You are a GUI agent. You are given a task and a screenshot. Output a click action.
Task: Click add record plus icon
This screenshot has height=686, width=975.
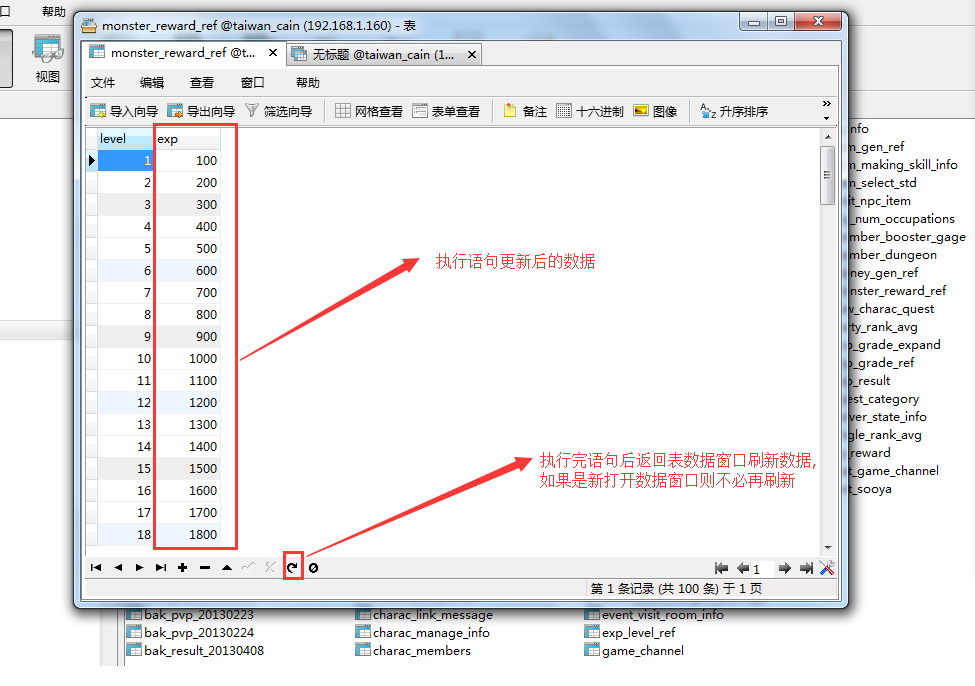[x=182, y=568]
